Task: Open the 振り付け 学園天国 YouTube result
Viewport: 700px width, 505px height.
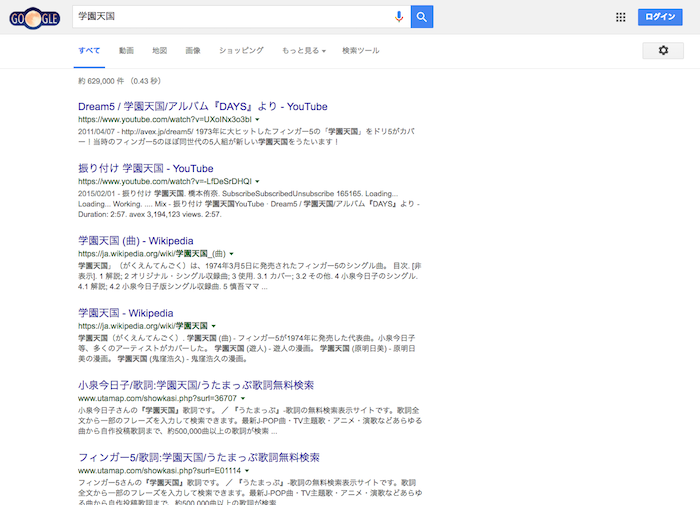Action: 145,168
